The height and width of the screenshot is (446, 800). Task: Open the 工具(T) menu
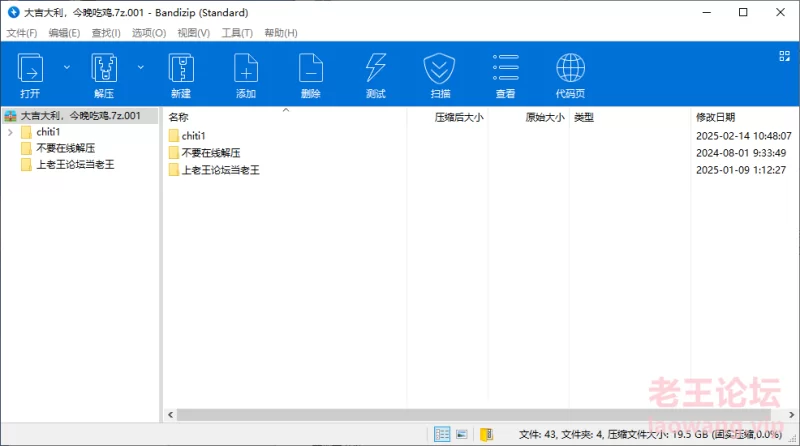coord(237,33)
